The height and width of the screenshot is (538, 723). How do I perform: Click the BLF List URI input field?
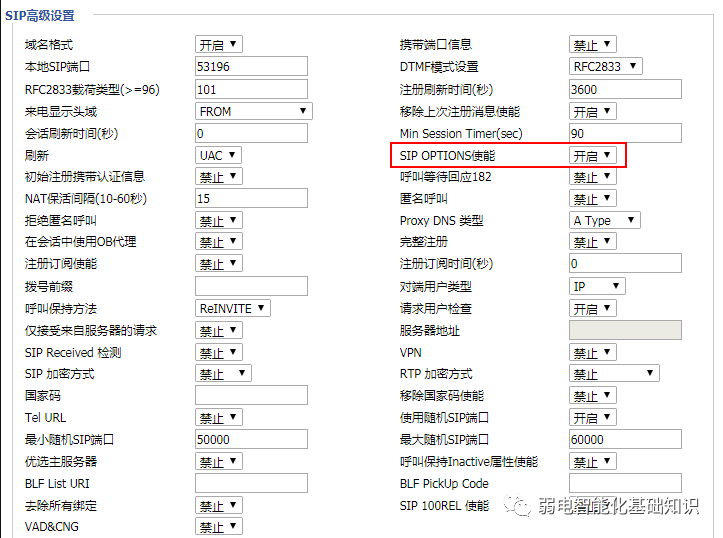pyautogui.click(x=251, y=483)
